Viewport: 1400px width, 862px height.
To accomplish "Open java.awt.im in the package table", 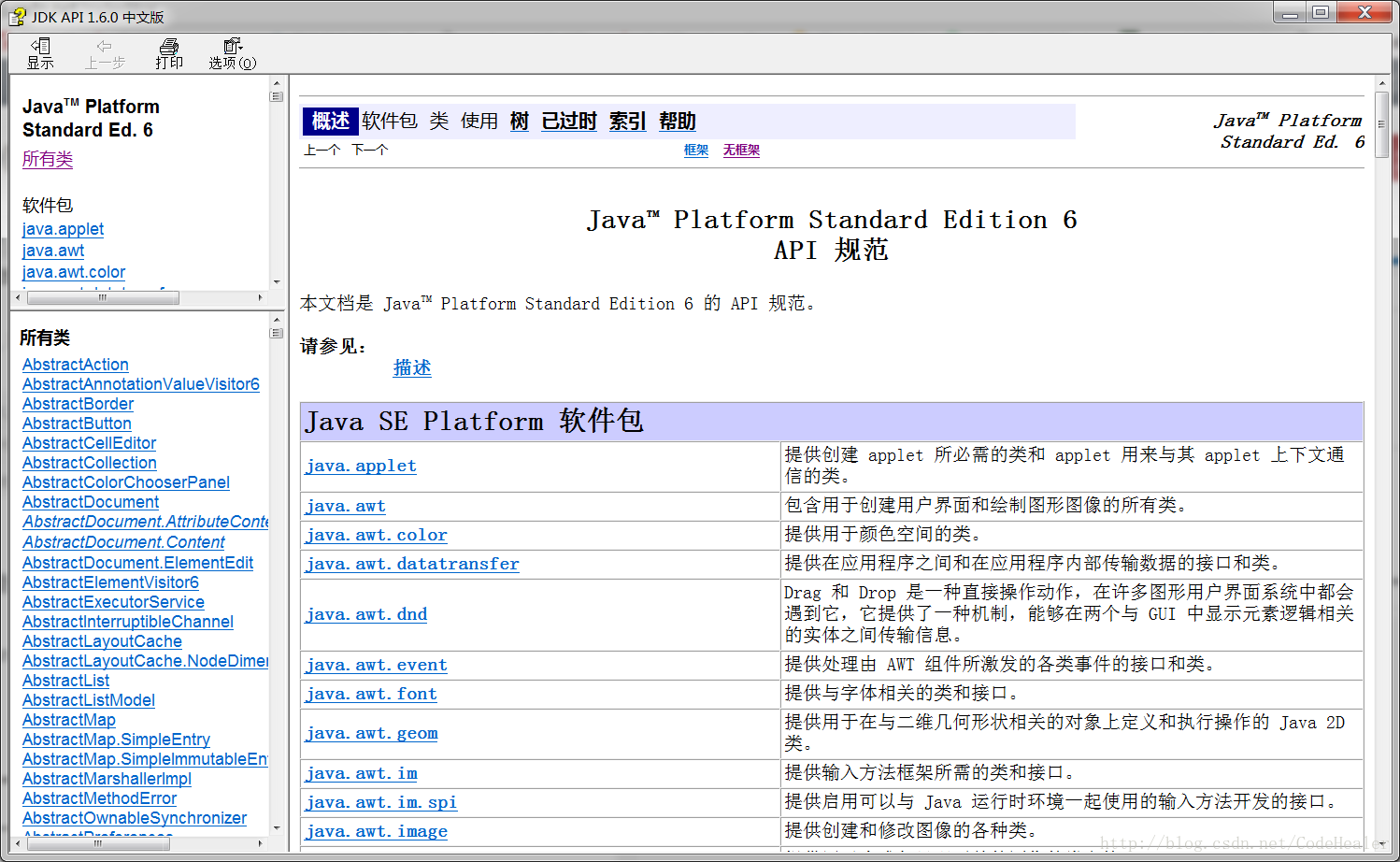I will click(362, 773).
